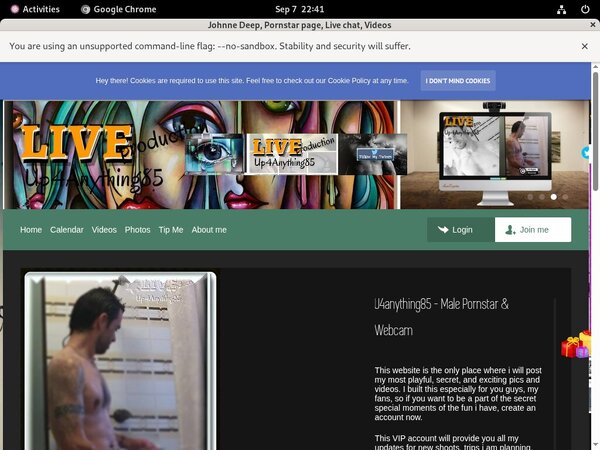Open the Calendar page in site menu
This screenshot has width=600, height=450.
tap(67, 230)
